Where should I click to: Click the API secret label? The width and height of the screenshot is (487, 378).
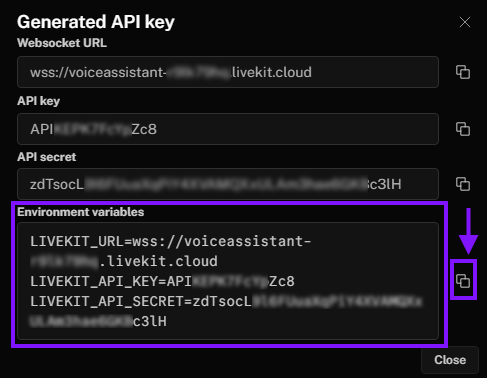point(47,157)
